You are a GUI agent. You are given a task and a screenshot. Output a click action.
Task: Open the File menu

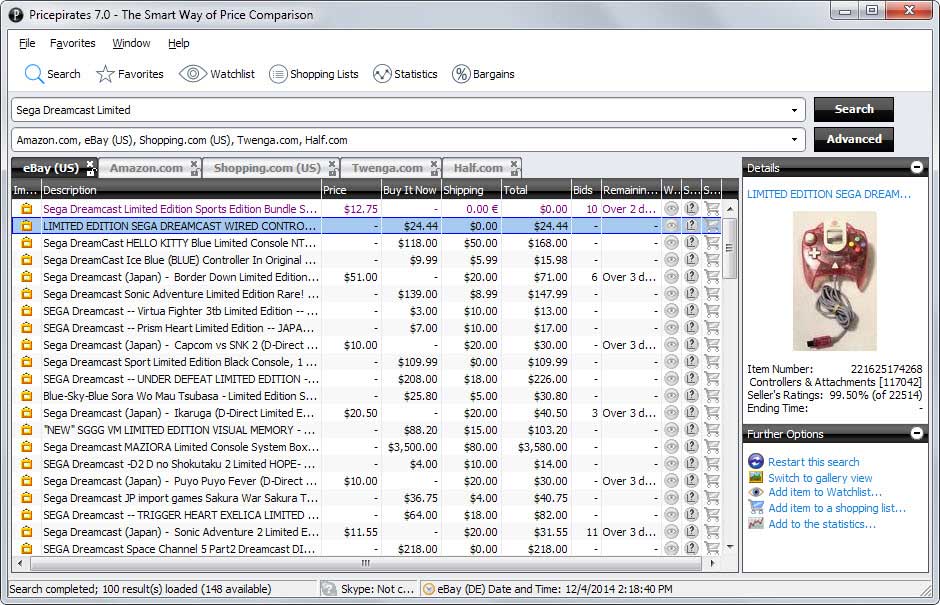pyautogui.click(x=27, y=43)
